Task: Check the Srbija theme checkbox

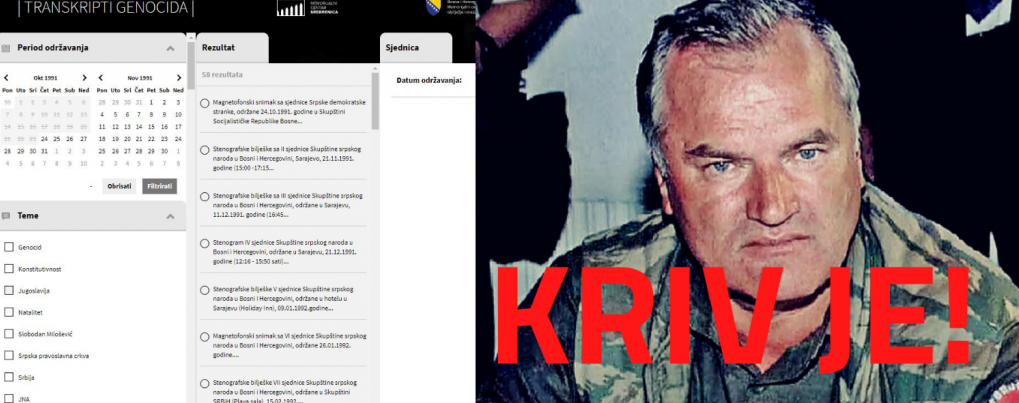Action: coord(9,377)
